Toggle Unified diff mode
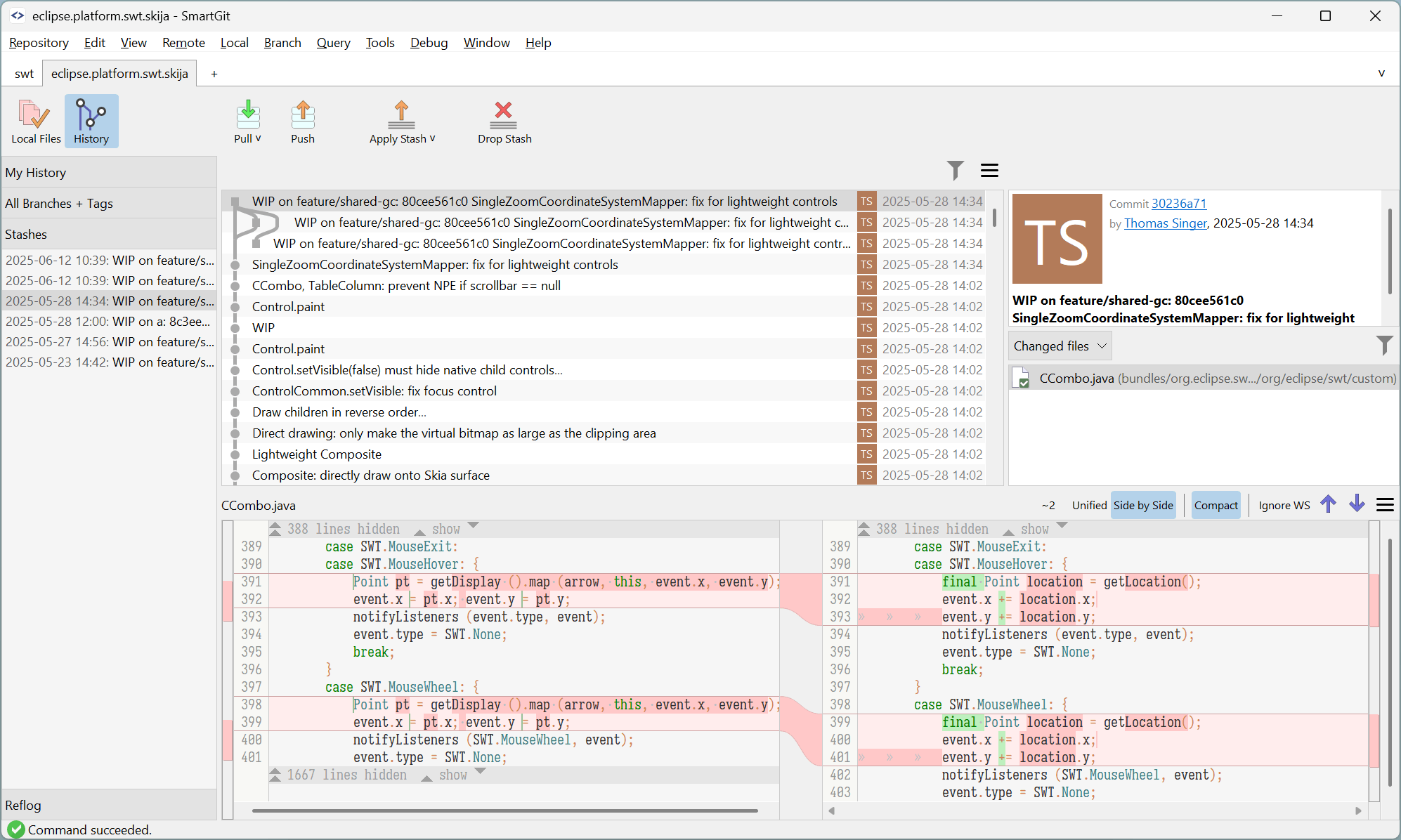1401x840 pixels. point(1089,505)
